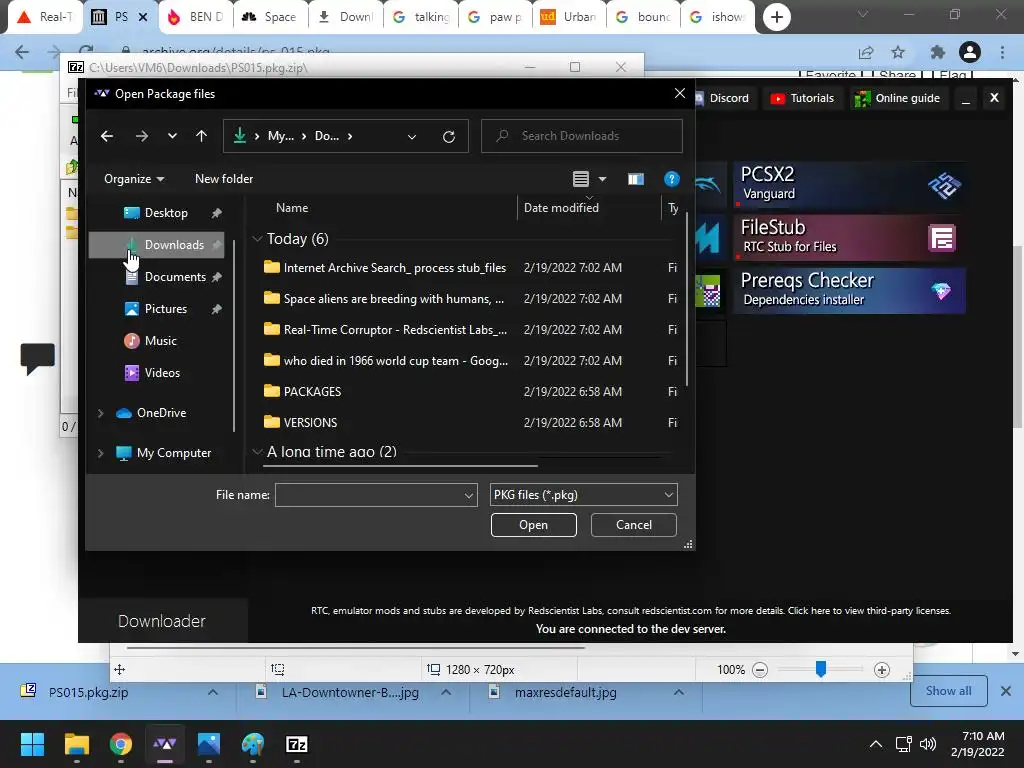Open the address bar path dropdown
Screen dimensions: 1024x768
[411, 136]
